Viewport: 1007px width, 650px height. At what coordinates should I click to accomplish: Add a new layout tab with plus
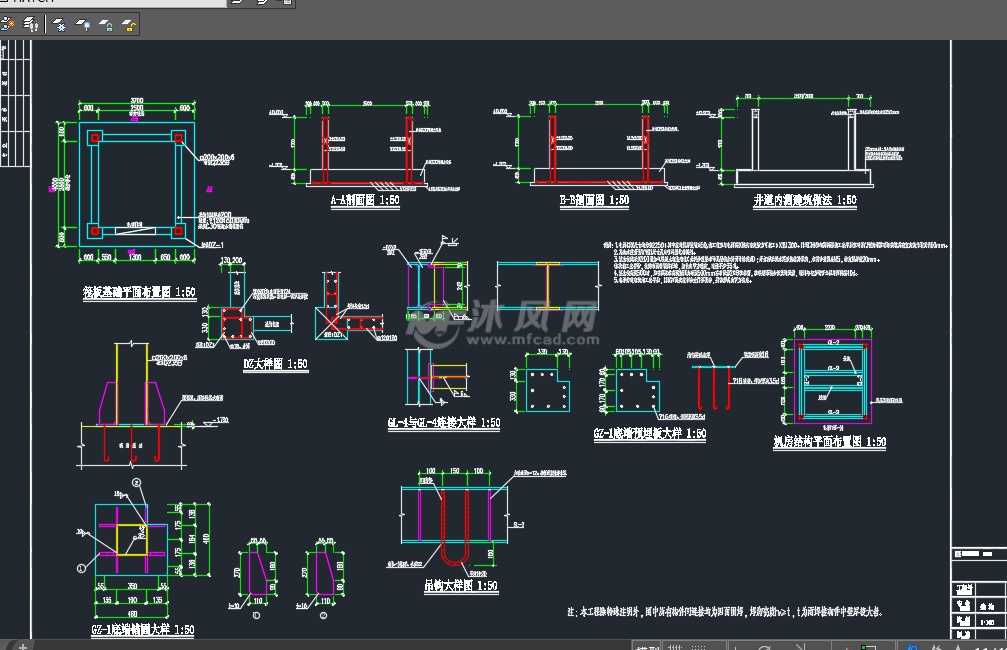pos(22,646)
